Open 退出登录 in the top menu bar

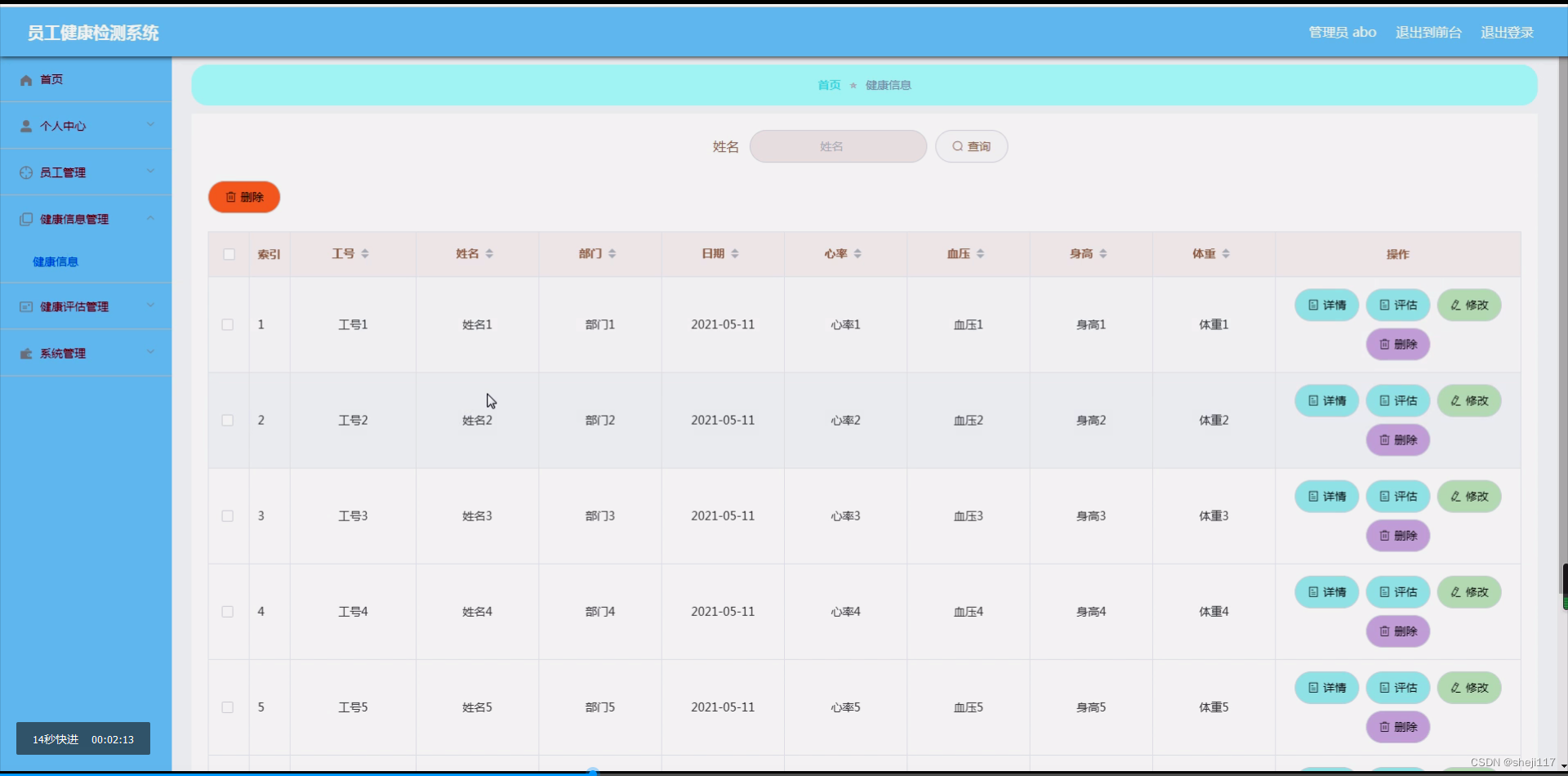tap(1507, 33)
